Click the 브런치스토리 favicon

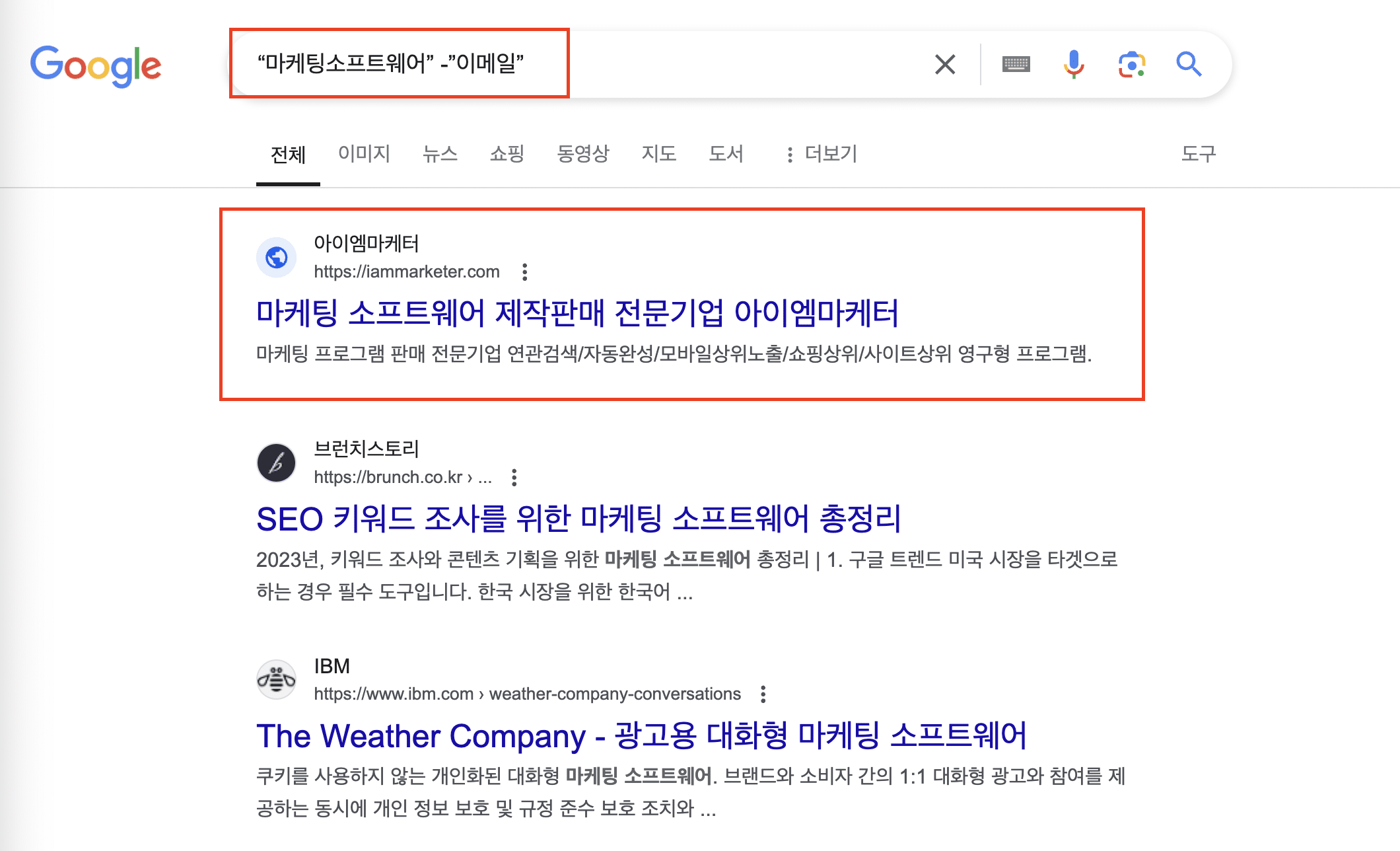[276, 462]
